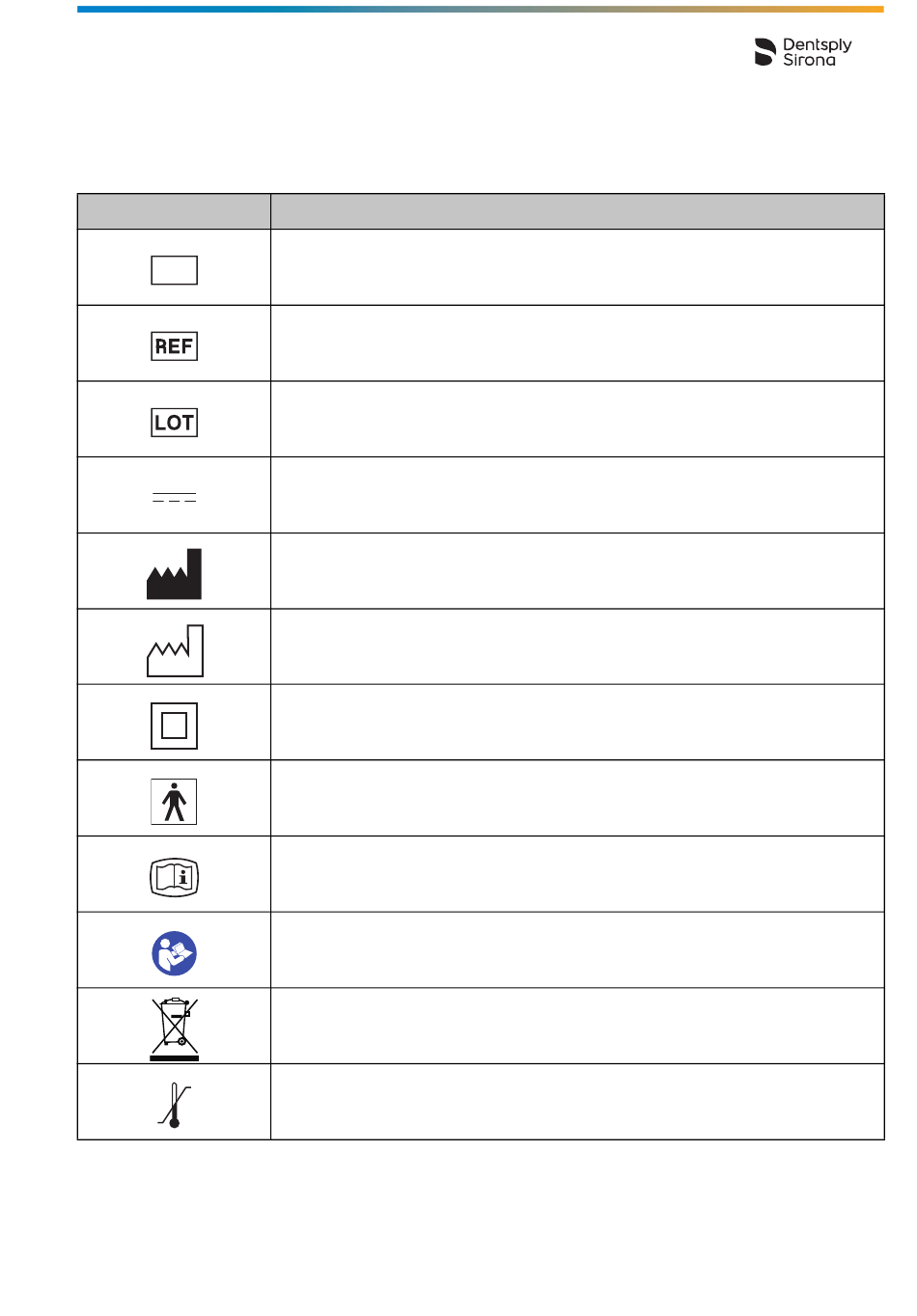This screenshot has height=1316, width=917.
Task: Click the gray table header right cell
Action: pos(577,211)
